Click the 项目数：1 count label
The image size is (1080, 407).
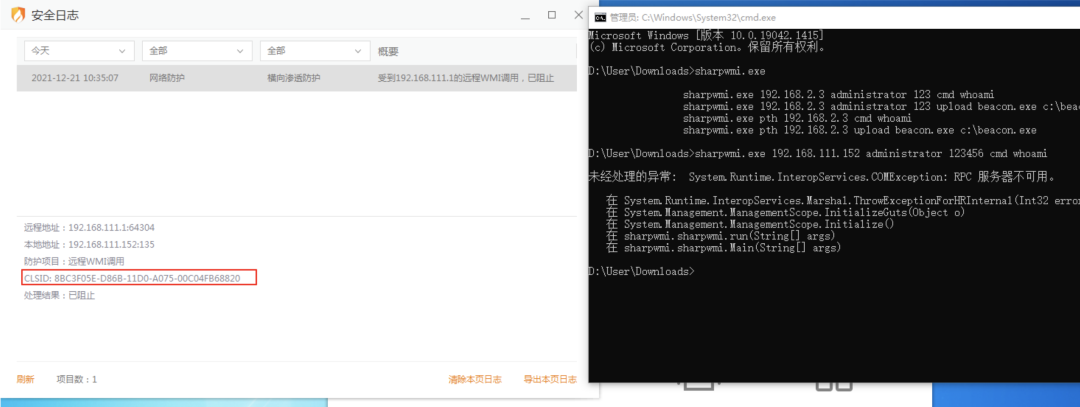coord(76,379)
